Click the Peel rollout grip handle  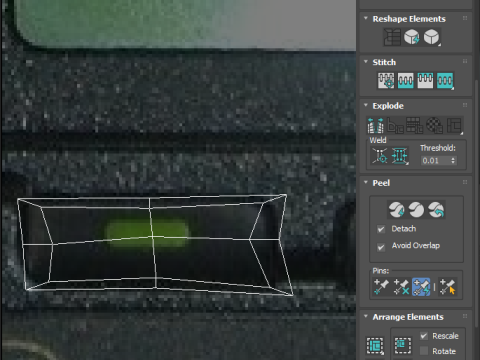[x=465, y=182]
